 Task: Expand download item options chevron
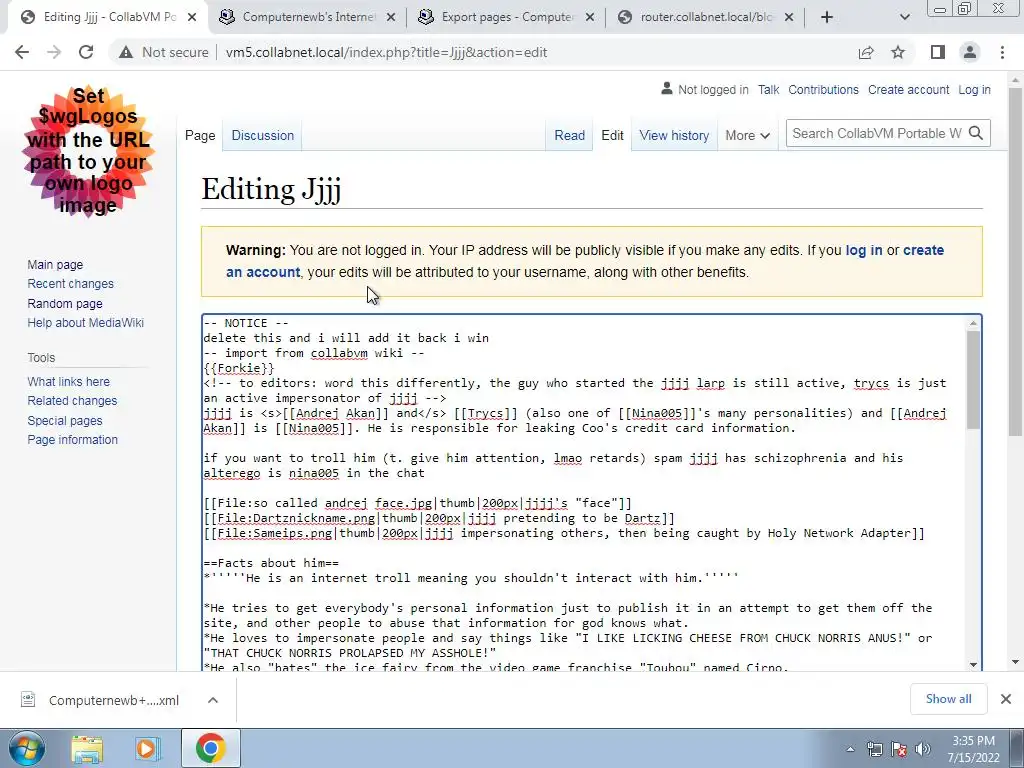[213, 700]
